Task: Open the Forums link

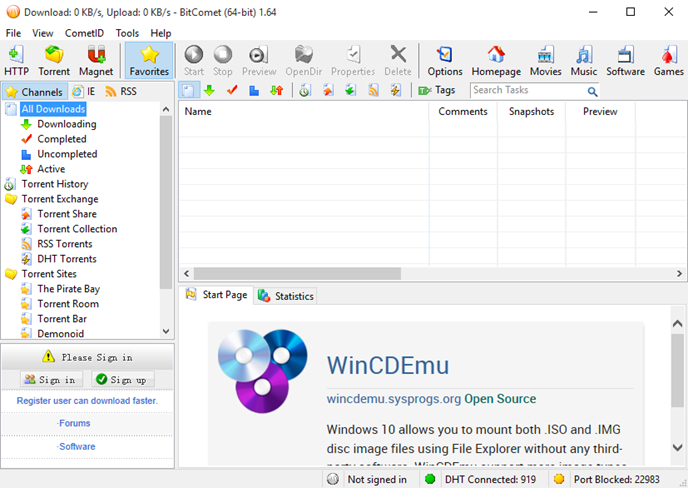Action: 74,423
